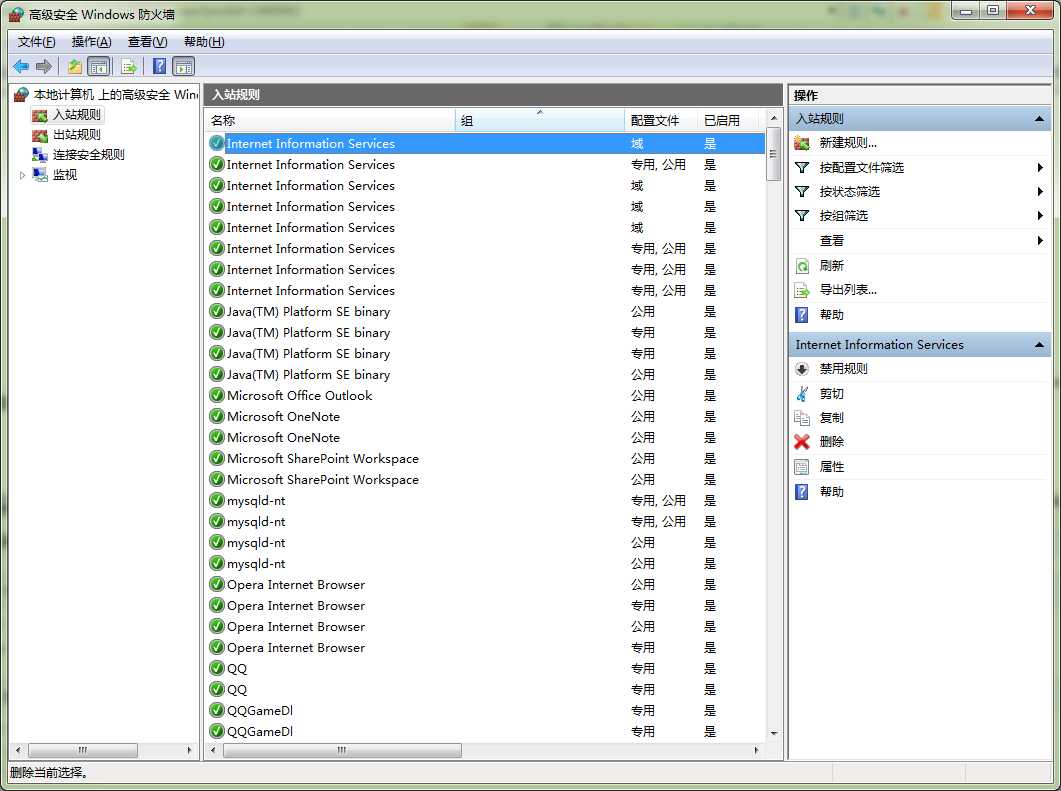Click the Back arrow toolbar icon
The height and width of the screenshot is (791, 1061).
[21, 66]
